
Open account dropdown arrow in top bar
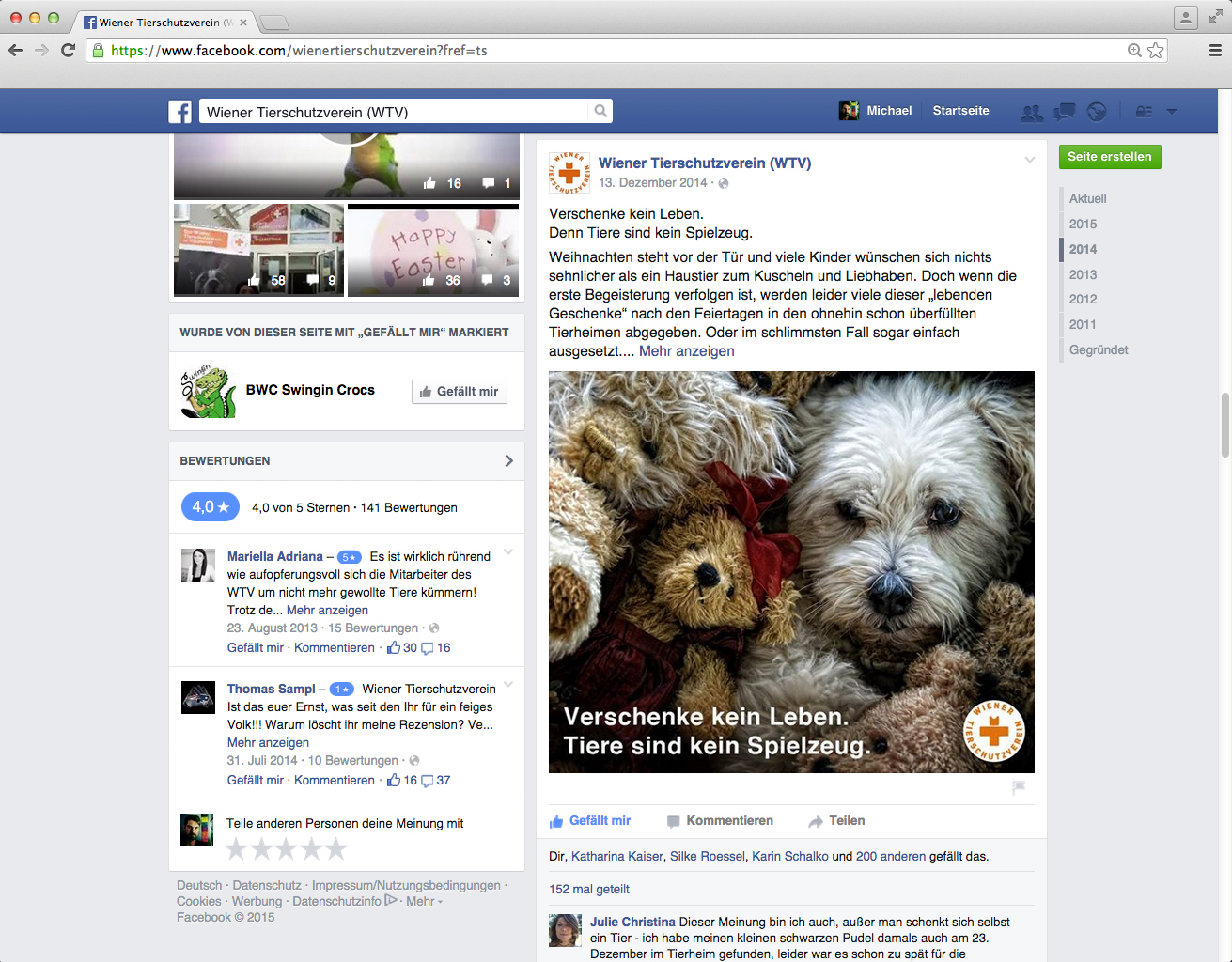pos(1172,112)
